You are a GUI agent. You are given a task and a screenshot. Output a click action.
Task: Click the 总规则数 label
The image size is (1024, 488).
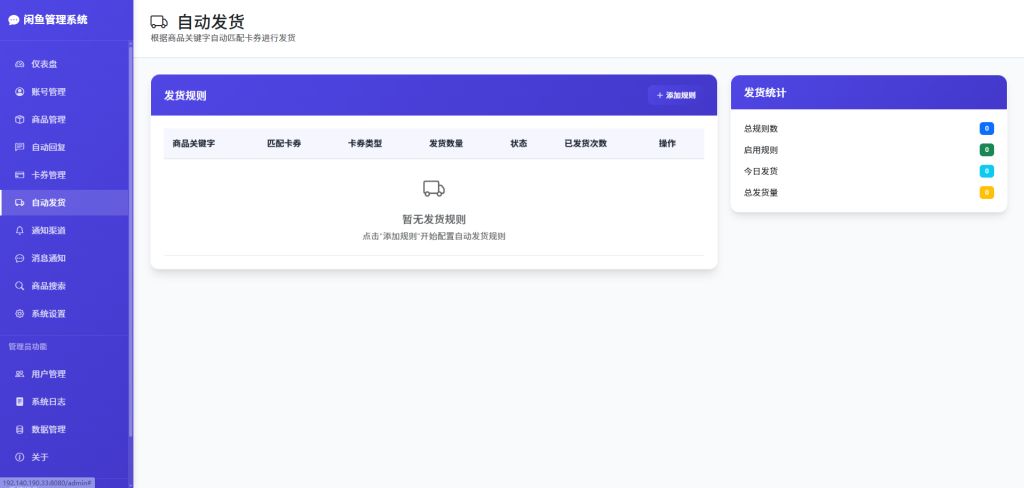(761, 129)
